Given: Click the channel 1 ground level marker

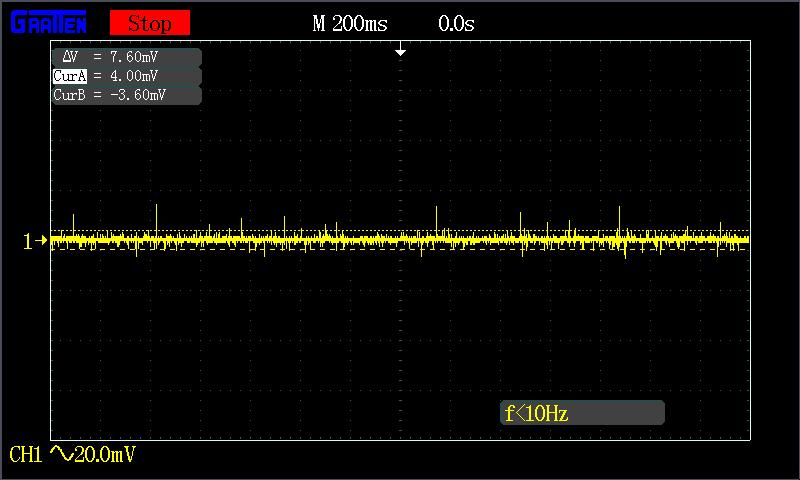Looking at the screenshot, I should 35,241.
